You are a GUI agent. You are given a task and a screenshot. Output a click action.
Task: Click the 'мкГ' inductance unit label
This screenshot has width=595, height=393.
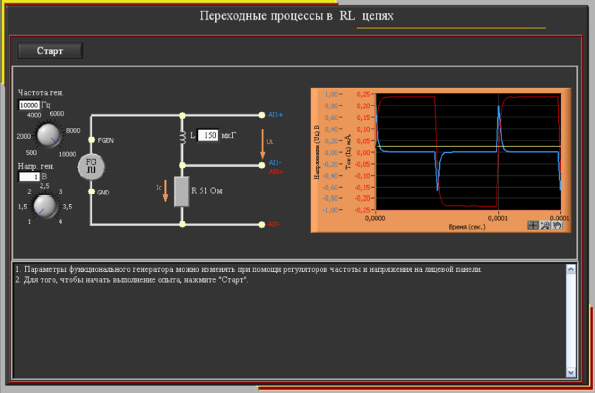coord(229,135)
